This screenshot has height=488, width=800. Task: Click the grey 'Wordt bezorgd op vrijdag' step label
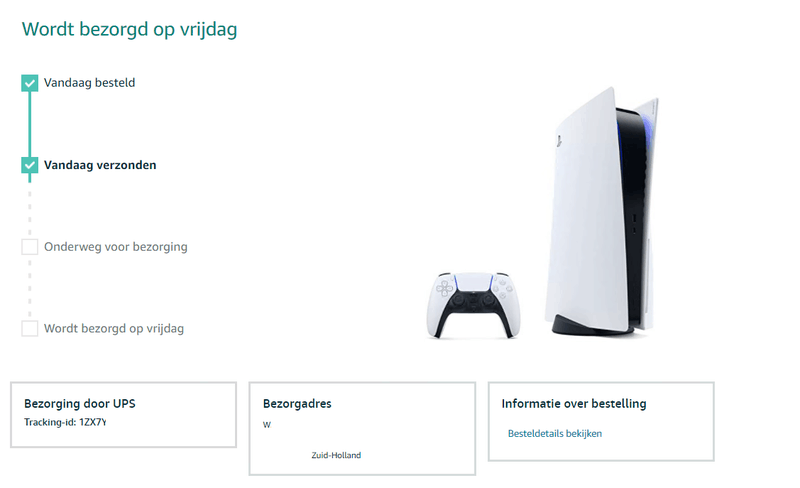(x=114, y=329)
